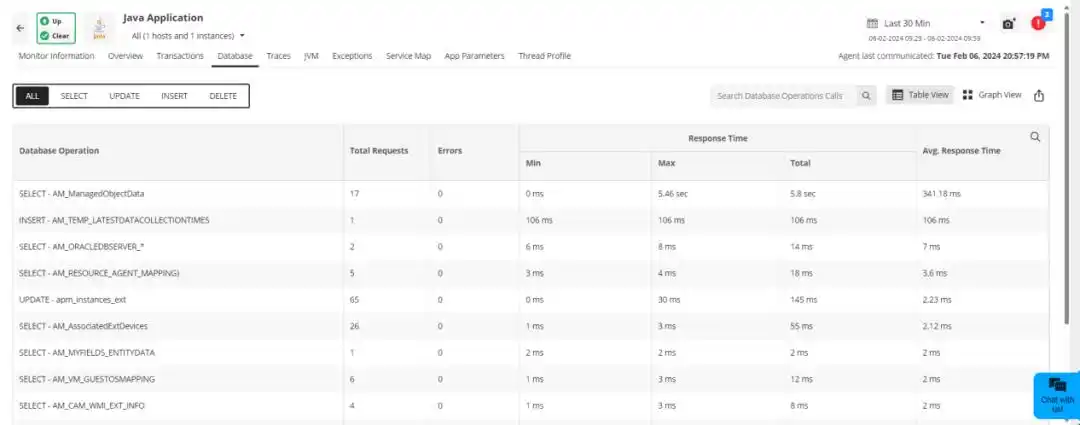Click the 3.6 ms average value
The image size is (1080, 425).
(x=933, y=273)
